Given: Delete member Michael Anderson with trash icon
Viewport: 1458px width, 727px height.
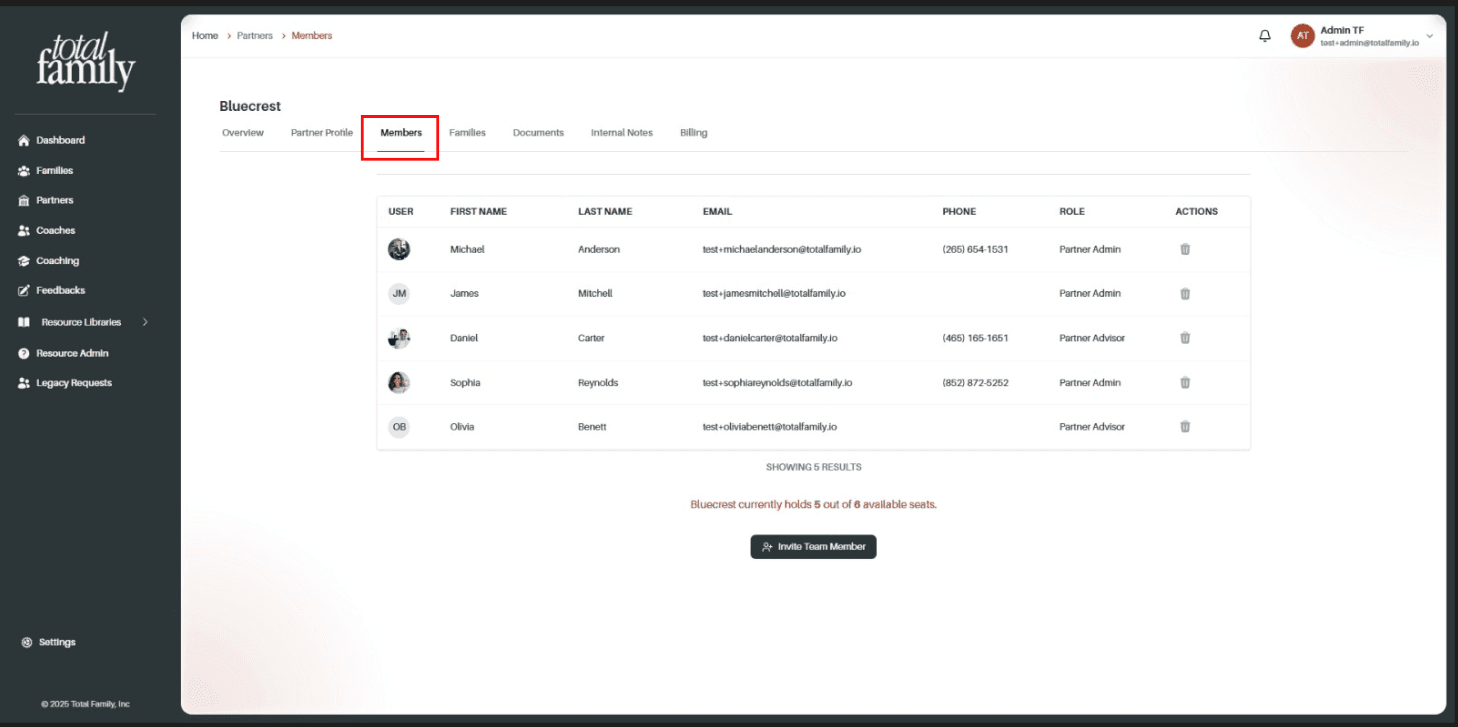Looking at the screenshot, I should 1185,249.
